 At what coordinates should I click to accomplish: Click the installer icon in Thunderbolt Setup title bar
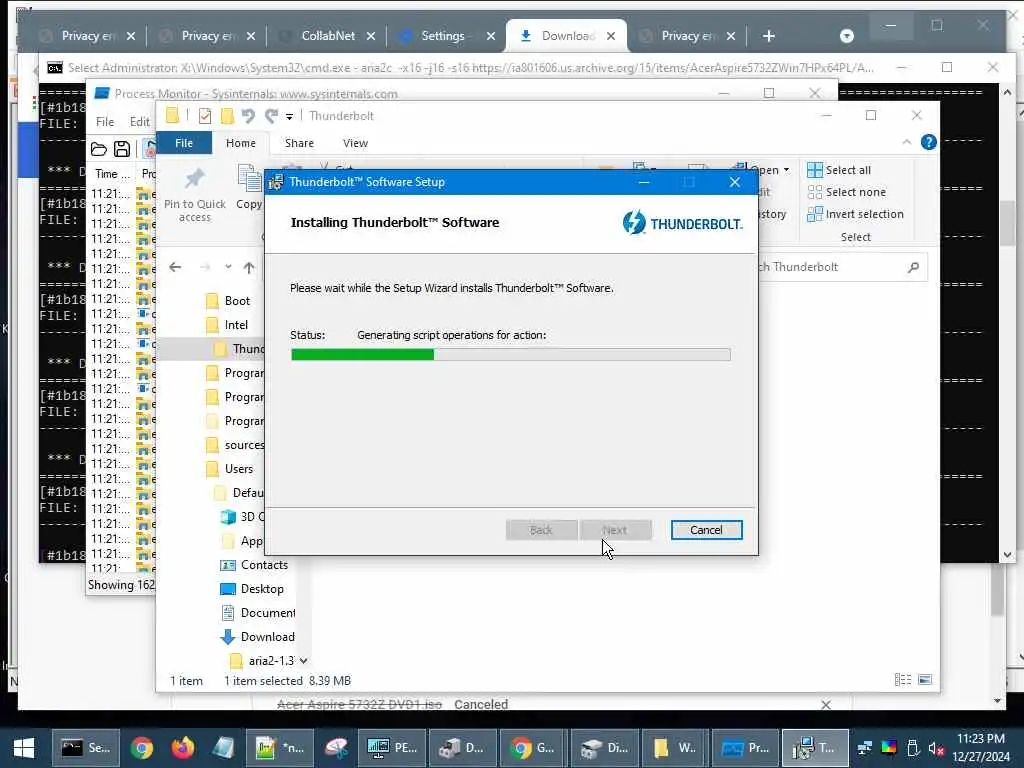(276, 182)
